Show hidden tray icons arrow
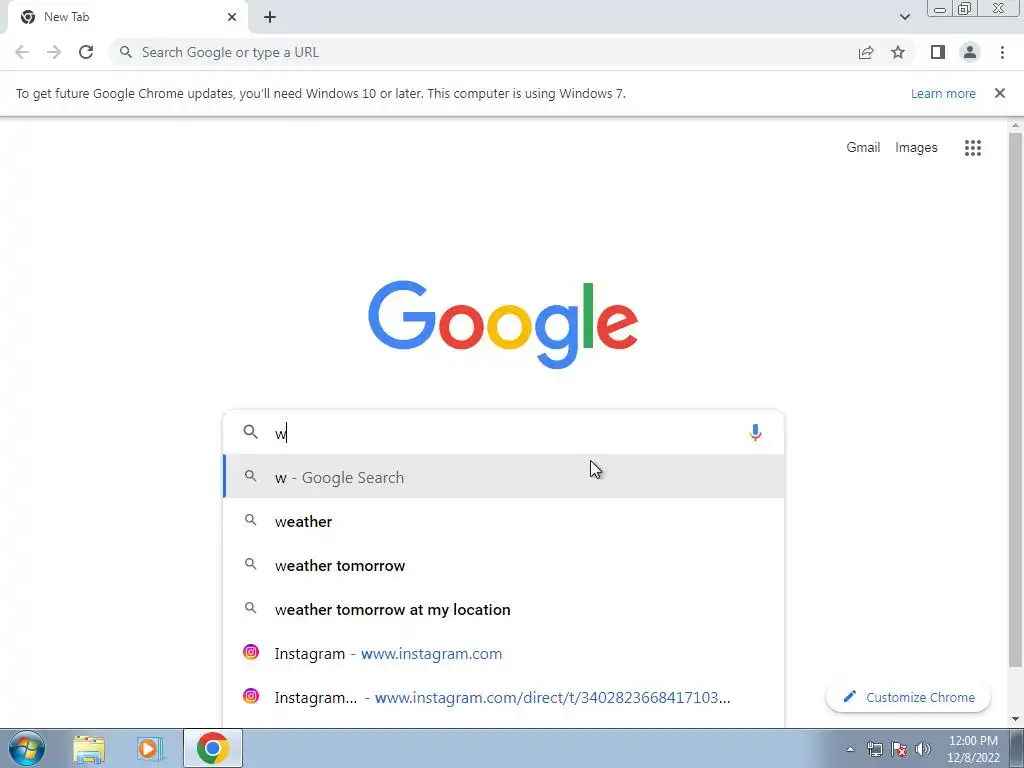The width and height of the screenshot is (1024, 768). [850, 749]
